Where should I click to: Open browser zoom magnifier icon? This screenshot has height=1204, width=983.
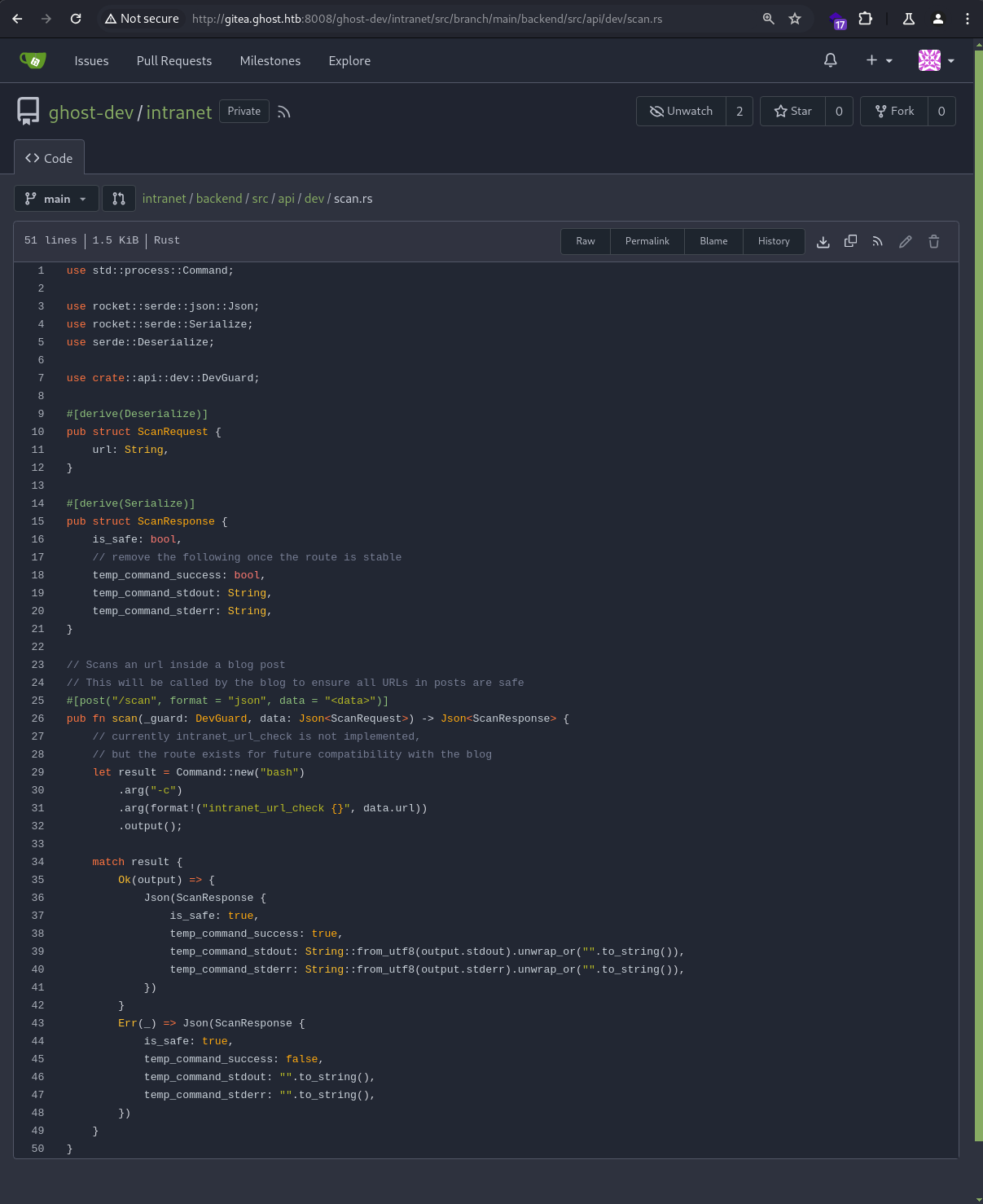click(x=768, y=18)
